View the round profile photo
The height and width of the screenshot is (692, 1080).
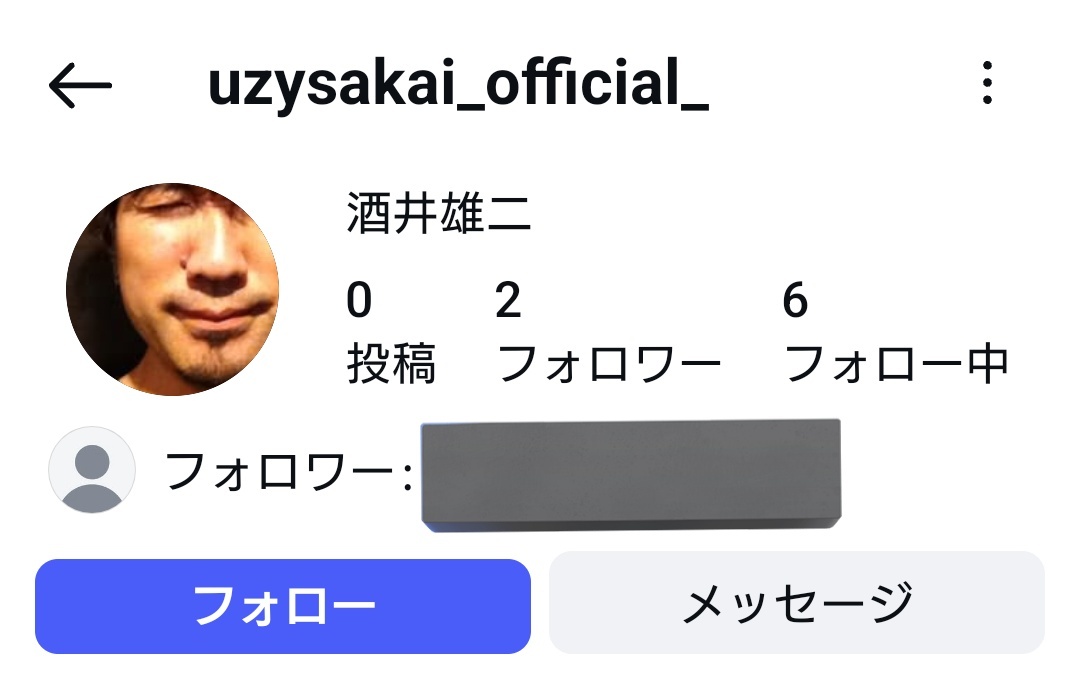tap(173, 289)
